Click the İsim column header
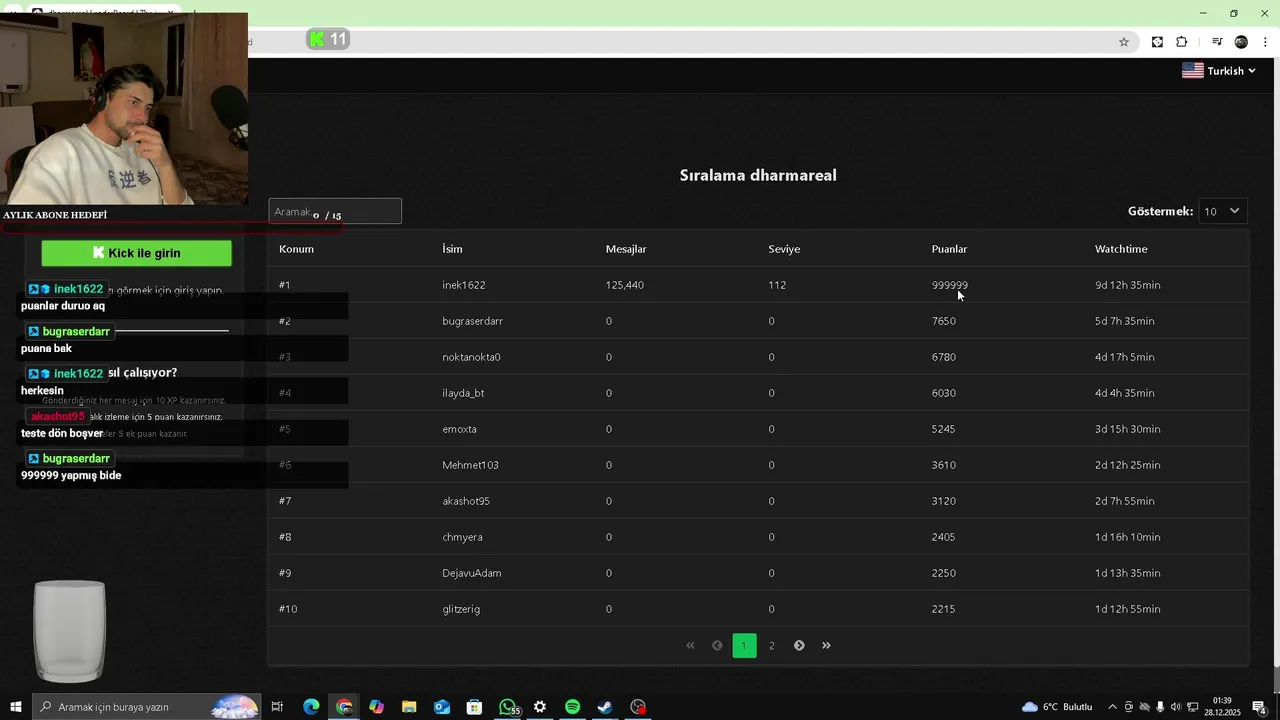The width and height of the screenshot is (1280, 720). click(452, 249)
